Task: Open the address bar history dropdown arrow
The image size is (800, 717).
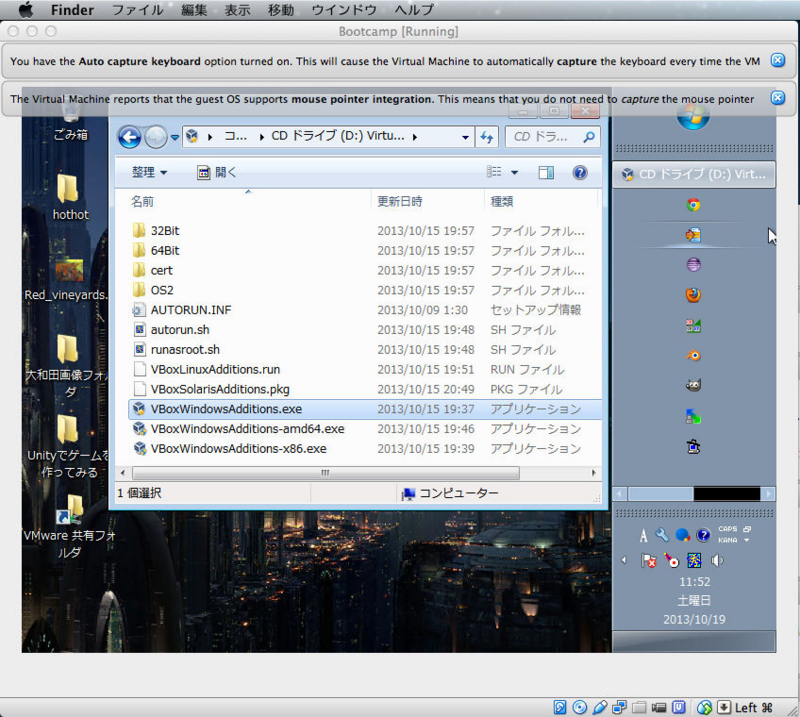Action: tap(465, 137)
